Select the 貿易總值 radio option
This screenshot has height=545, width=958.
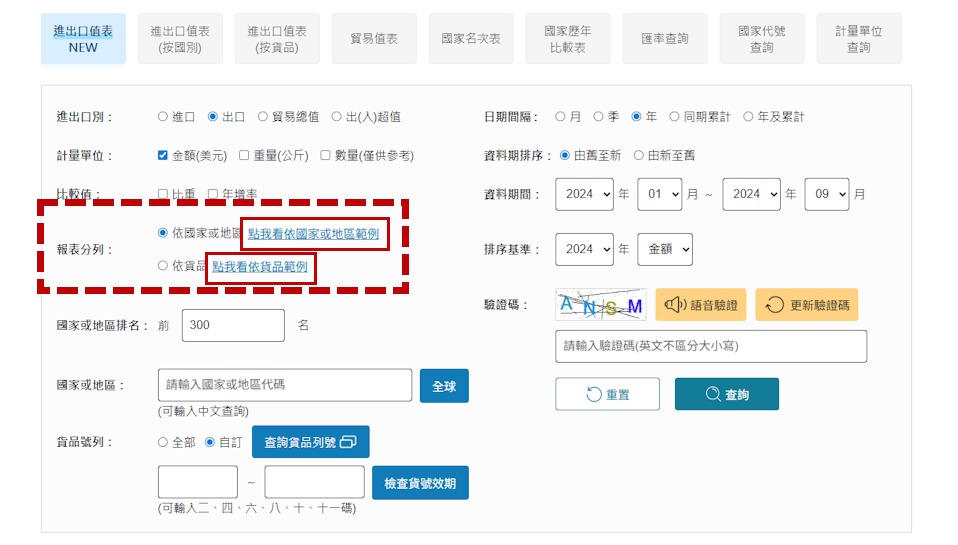point(263,117)
